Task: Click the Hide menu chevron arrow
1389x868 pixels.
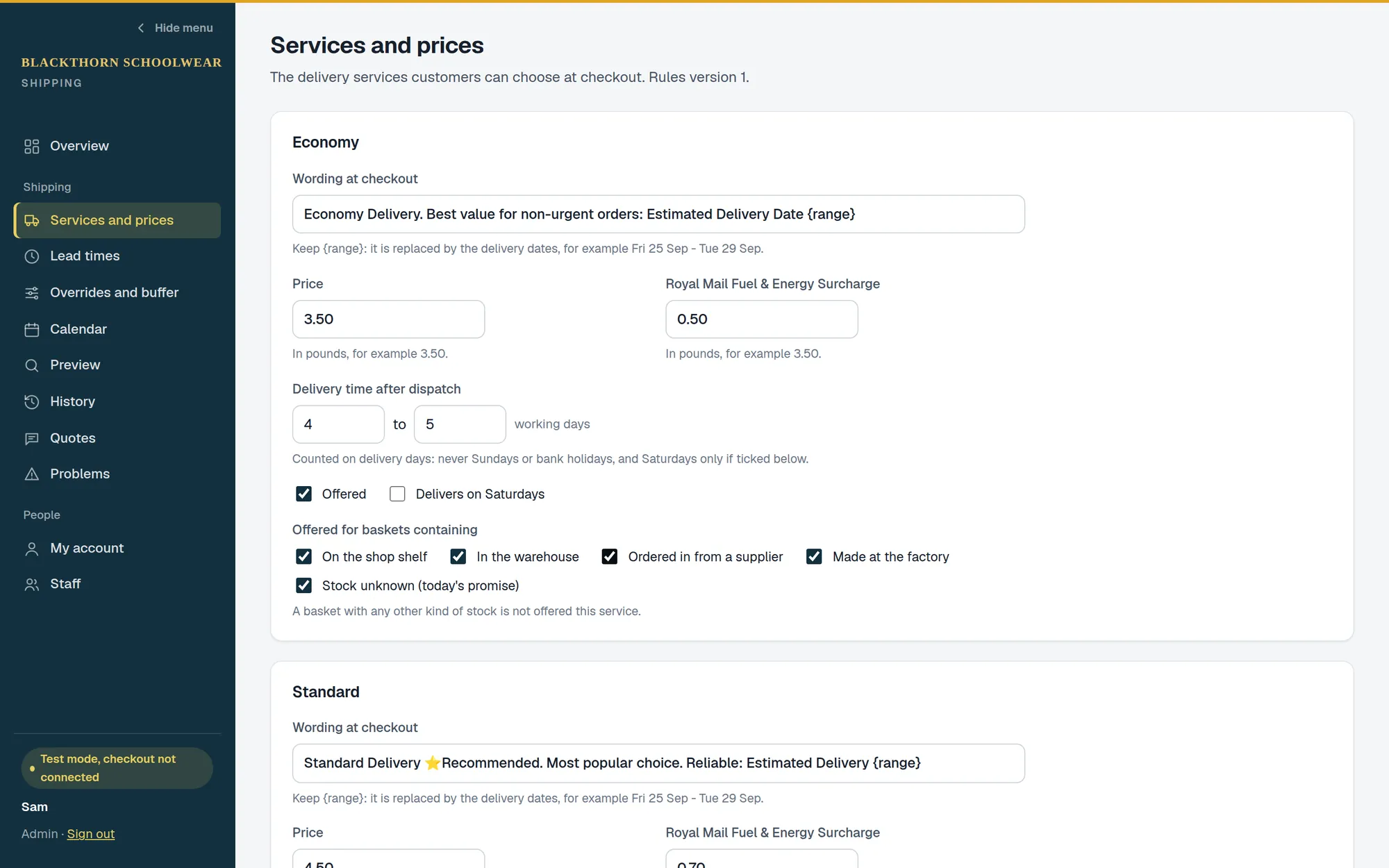Action: [141, 28]
